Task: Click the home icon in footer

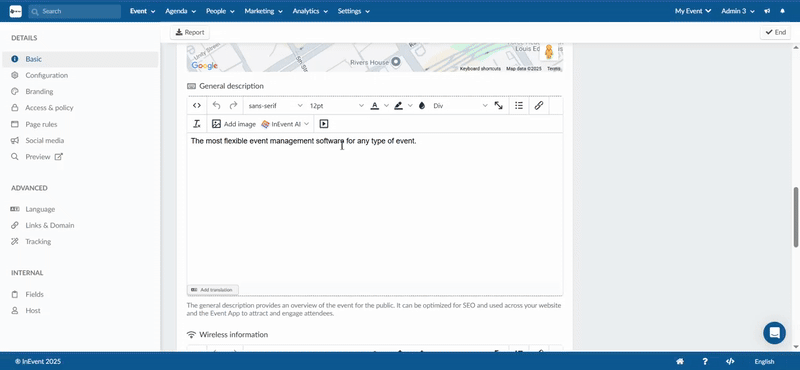Action: pyautogui.click(x=680, y=361)
